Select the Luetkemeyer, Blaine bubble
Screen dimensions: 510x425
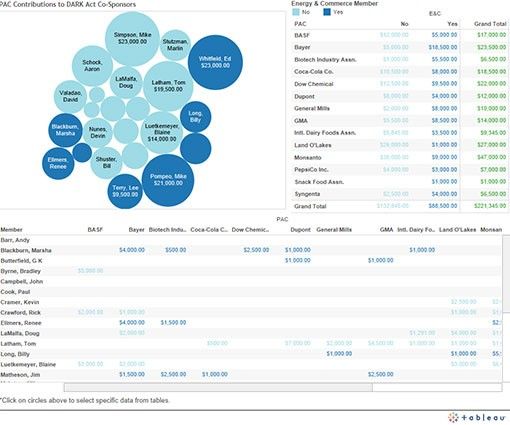pyautogui.click(x=162, y=132)
